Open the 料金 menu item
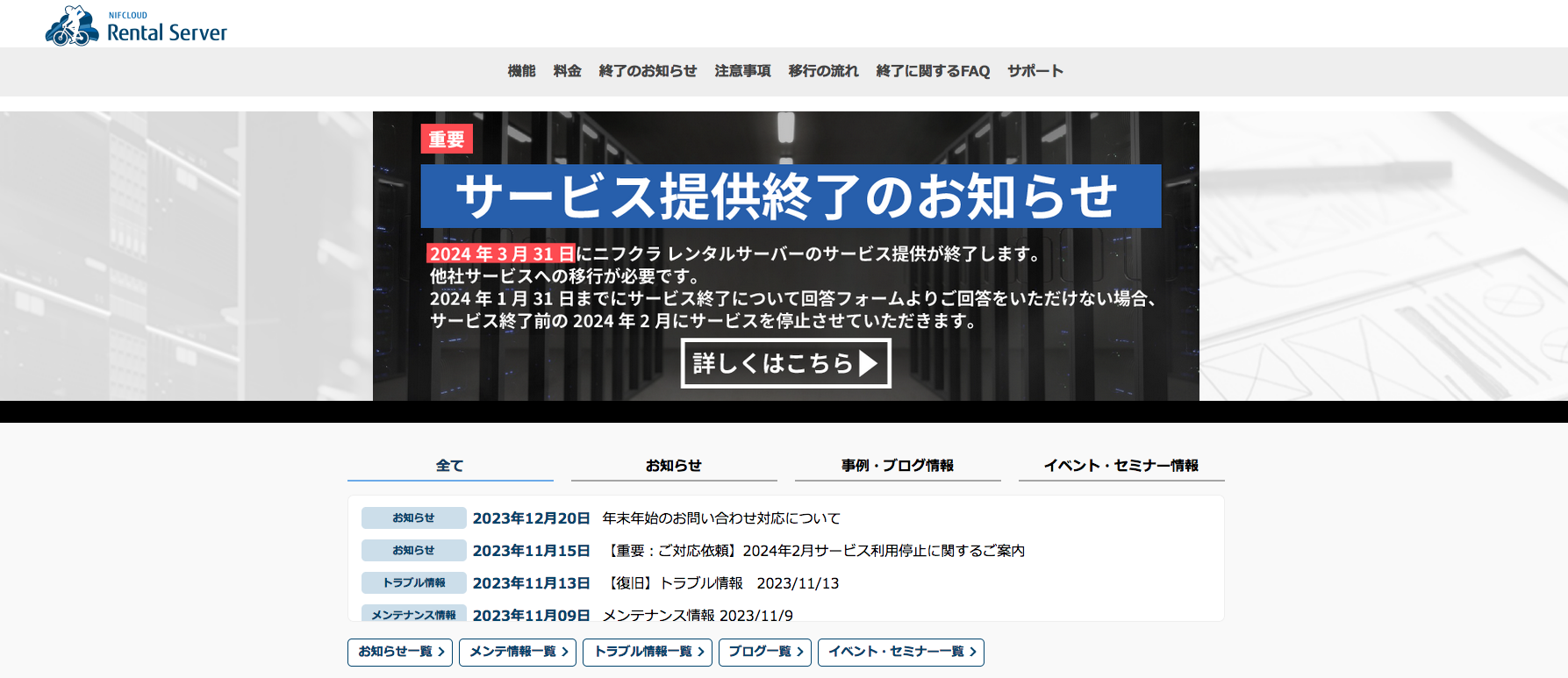 [x=567, y=71]
